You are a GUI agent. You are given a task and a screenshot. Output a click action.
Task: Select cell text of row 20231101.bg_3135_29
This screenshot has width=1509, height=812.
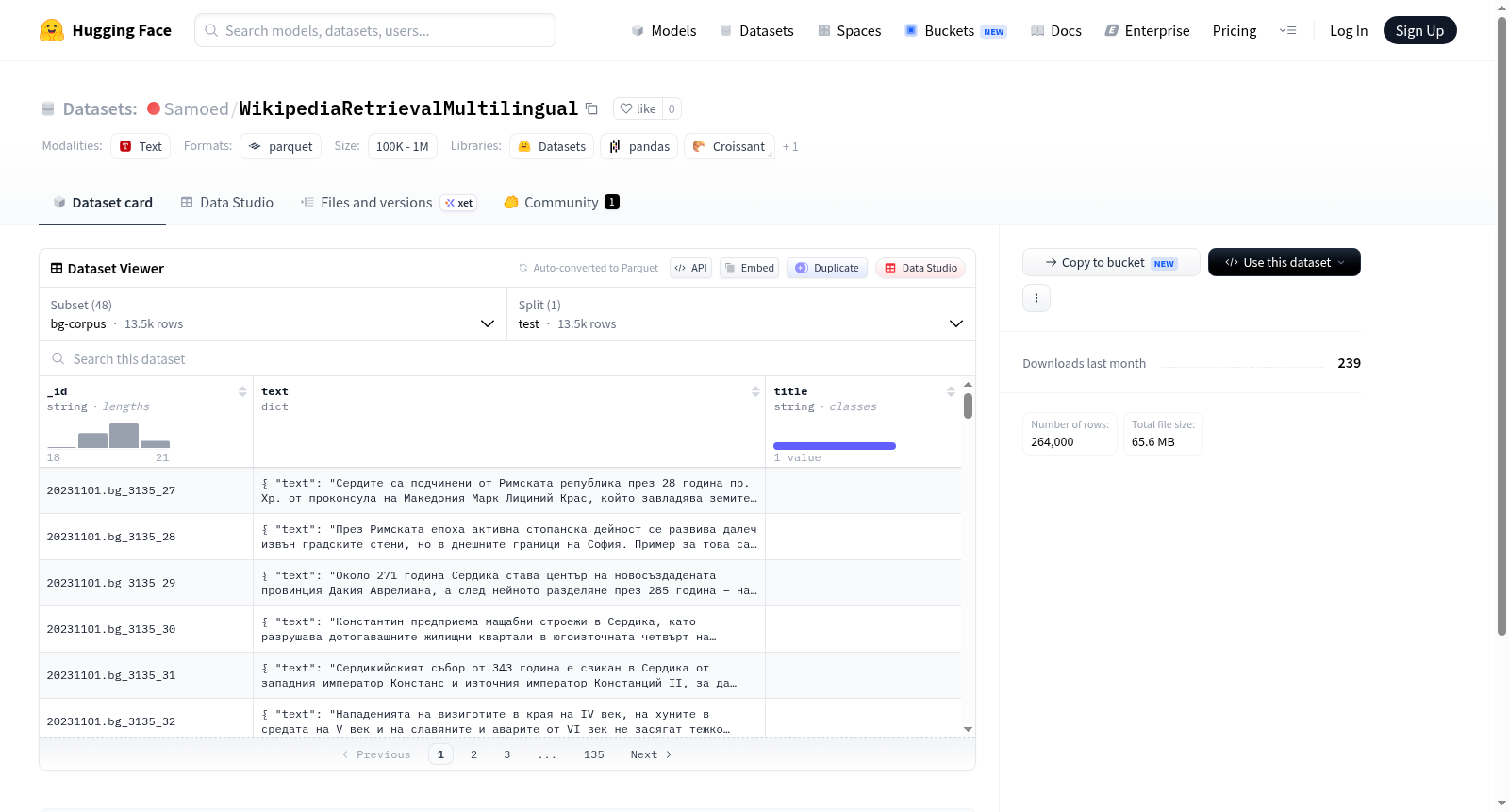(x=509, y=583)
